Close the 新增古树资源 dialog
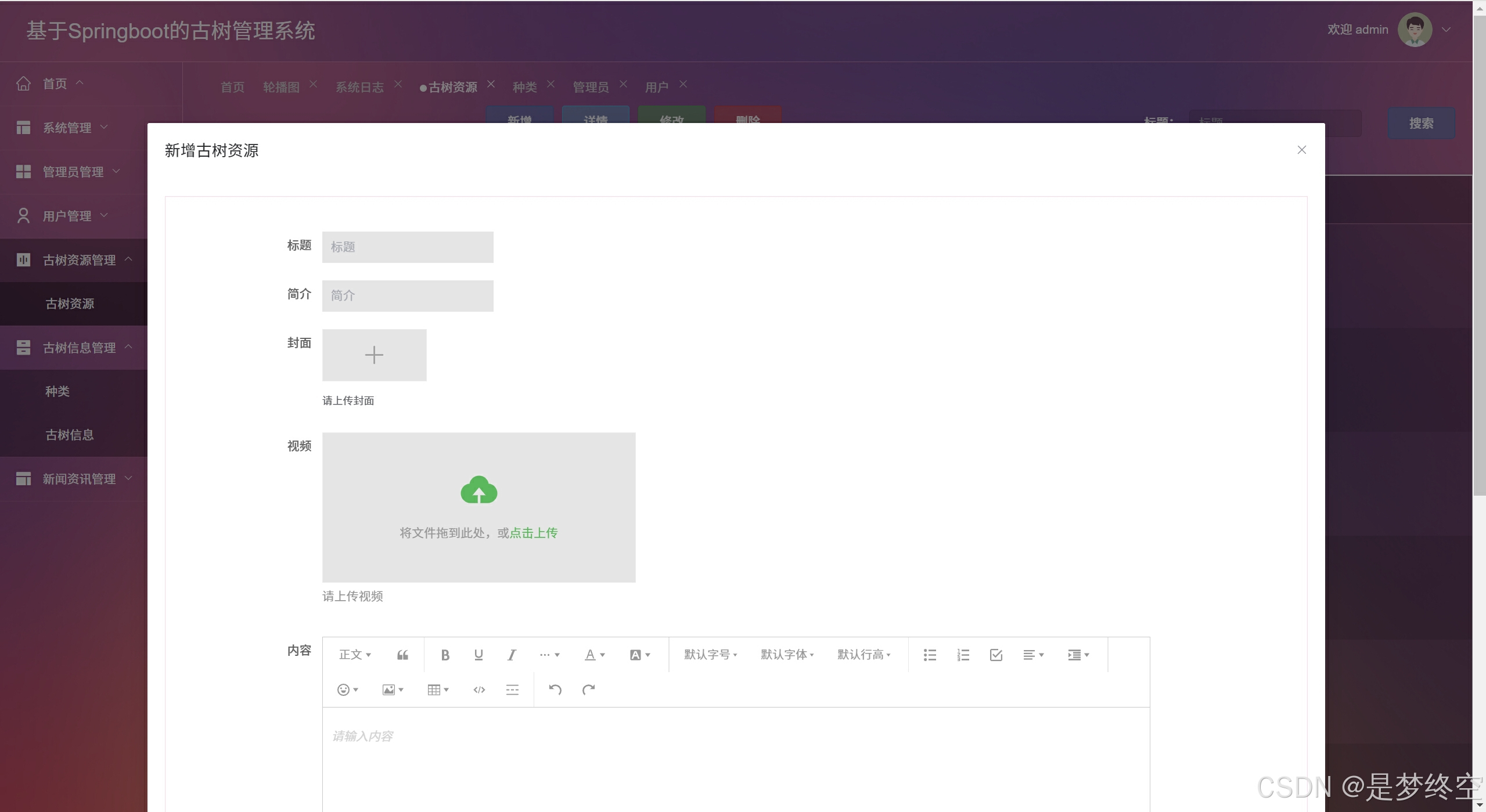 point(1301,150)
